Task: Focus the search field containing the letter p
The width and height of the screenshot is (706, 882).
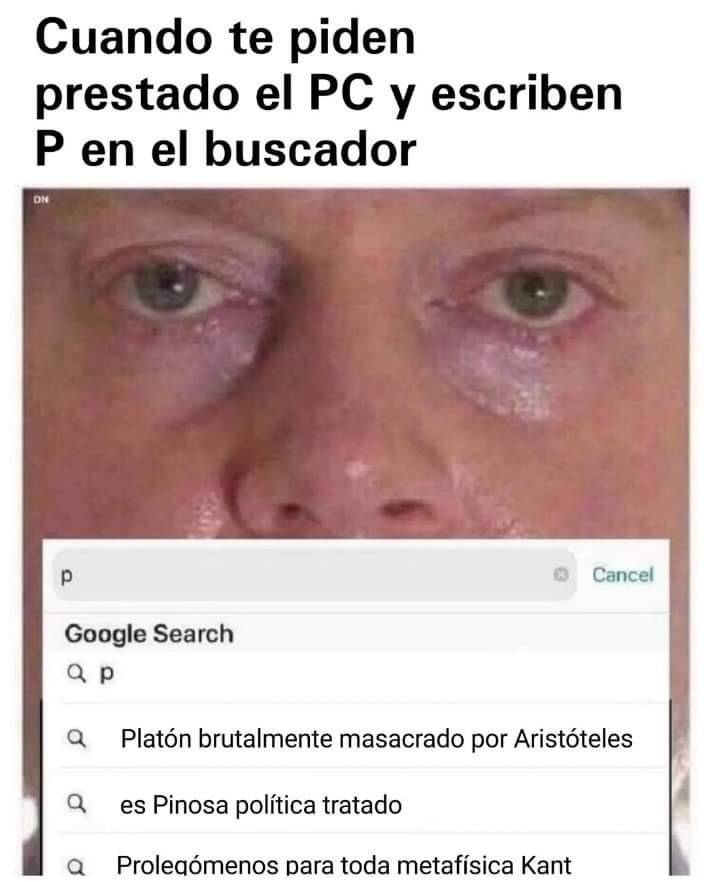Action: coord(315,575)
